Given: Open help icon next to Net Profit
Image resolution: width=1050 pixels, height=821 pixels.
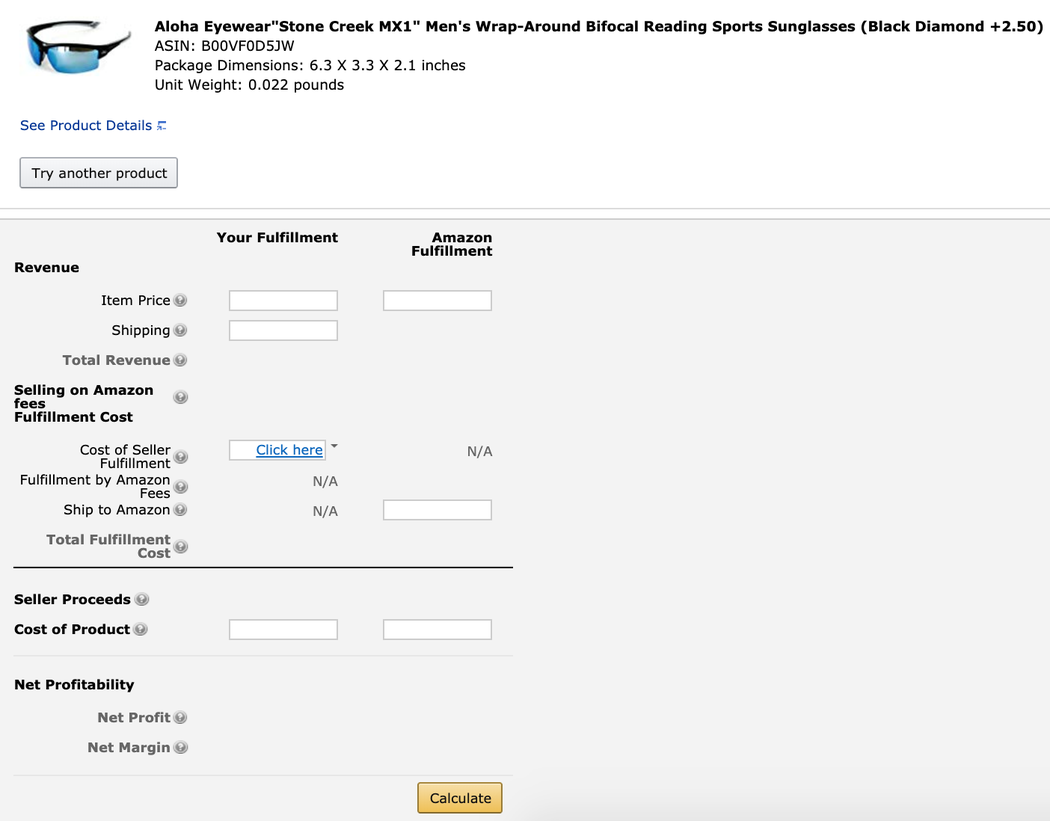Looking at the screenshot, I should pyautogui.click(x=180, y=718).
